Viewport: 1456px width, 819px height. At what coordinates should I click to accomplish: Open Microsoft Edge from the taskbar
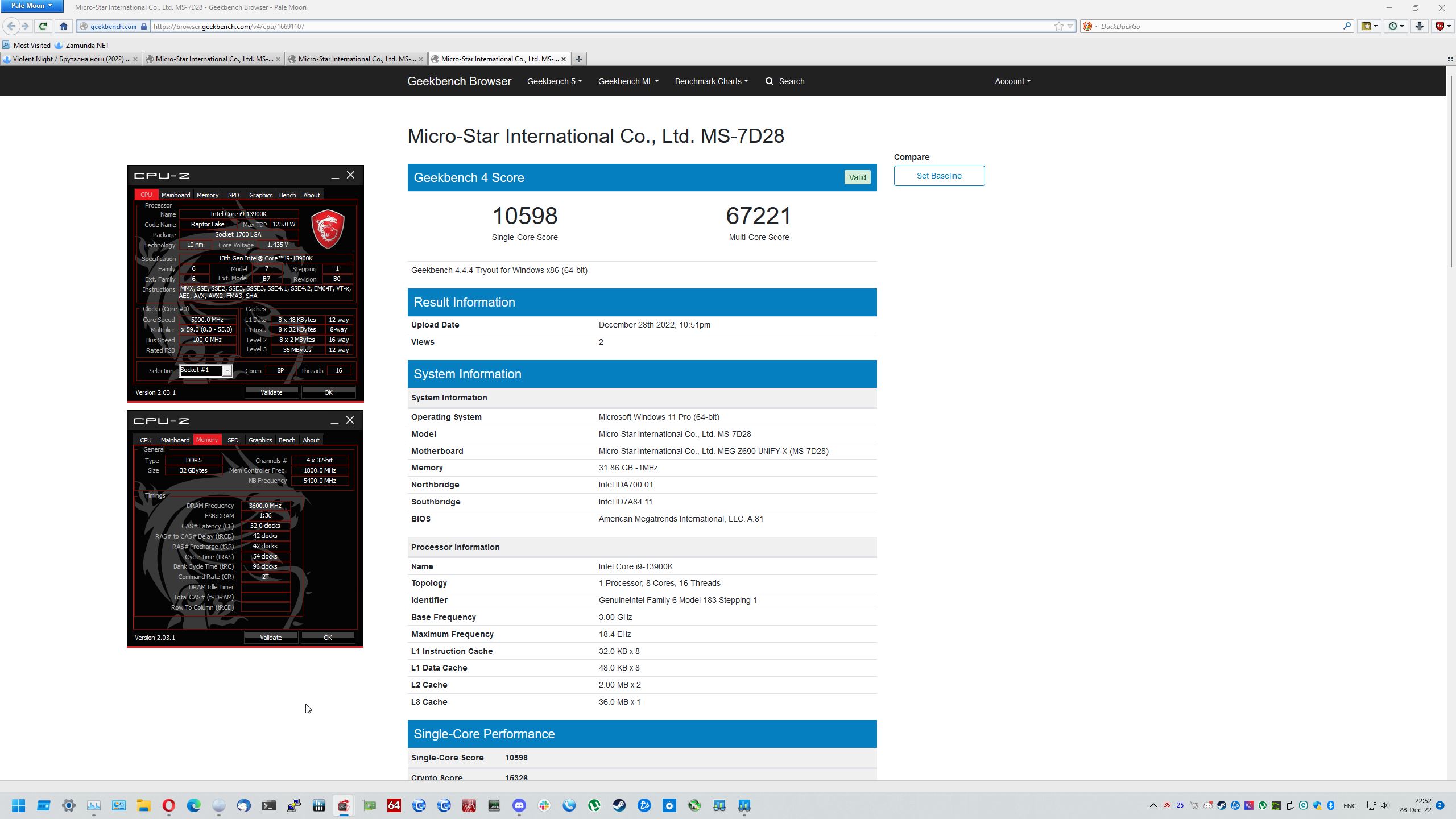[194, 805]
